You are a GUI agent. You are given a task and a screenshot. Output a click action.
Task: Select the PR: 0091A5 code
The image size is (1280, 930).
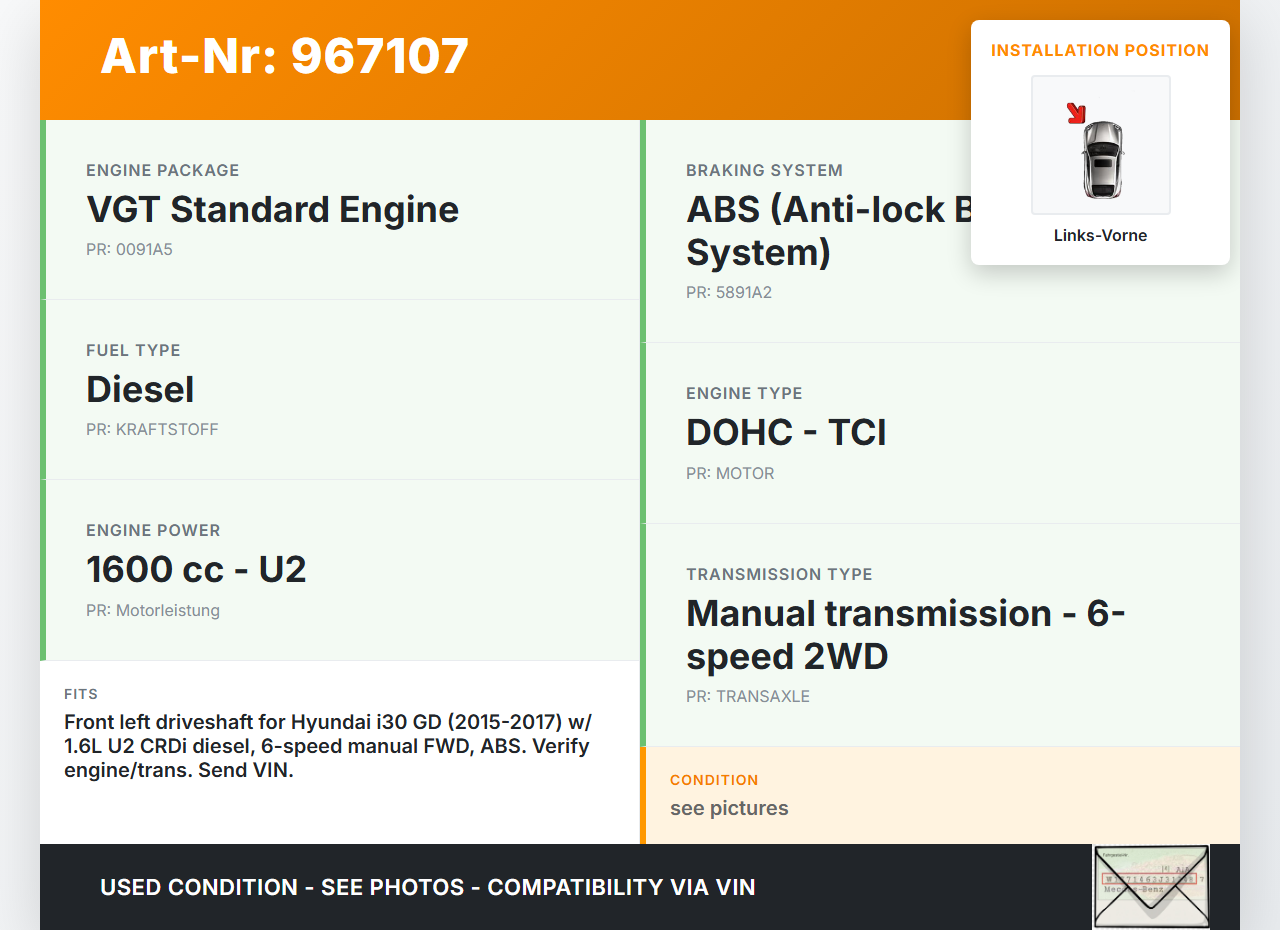tap(129, 249)
